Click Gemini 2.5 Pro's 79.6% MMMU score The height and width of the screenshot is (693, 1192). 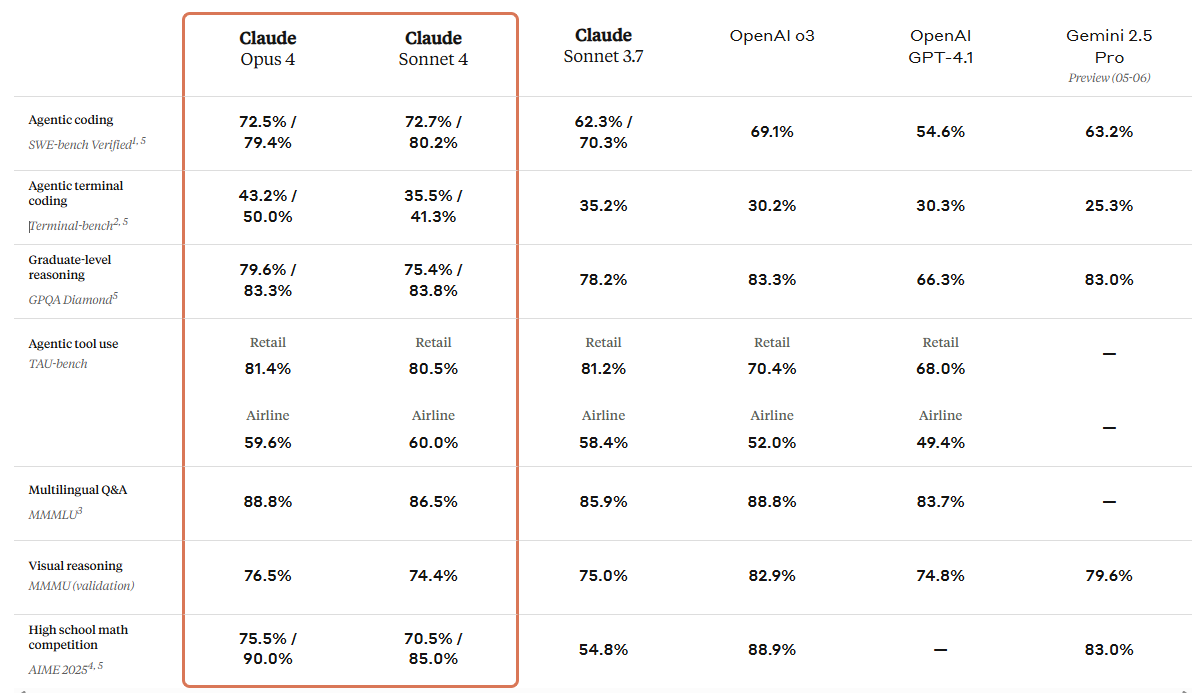1108,575
